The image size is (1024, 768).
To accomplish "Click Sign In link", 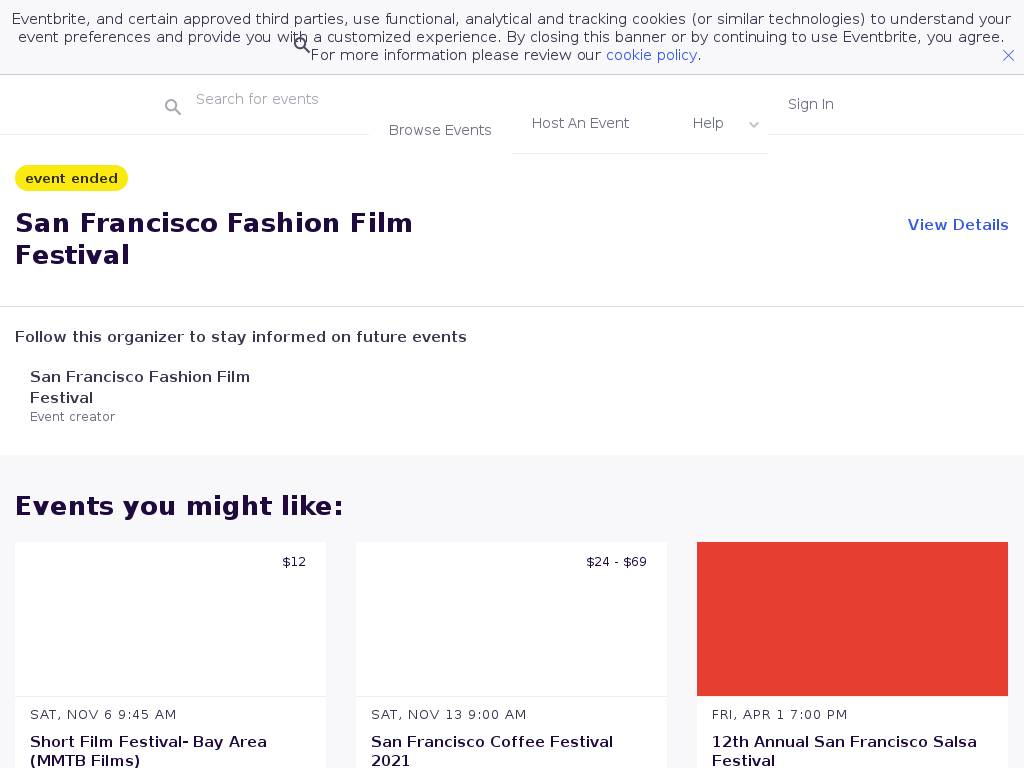I will (x=810, y=104).
